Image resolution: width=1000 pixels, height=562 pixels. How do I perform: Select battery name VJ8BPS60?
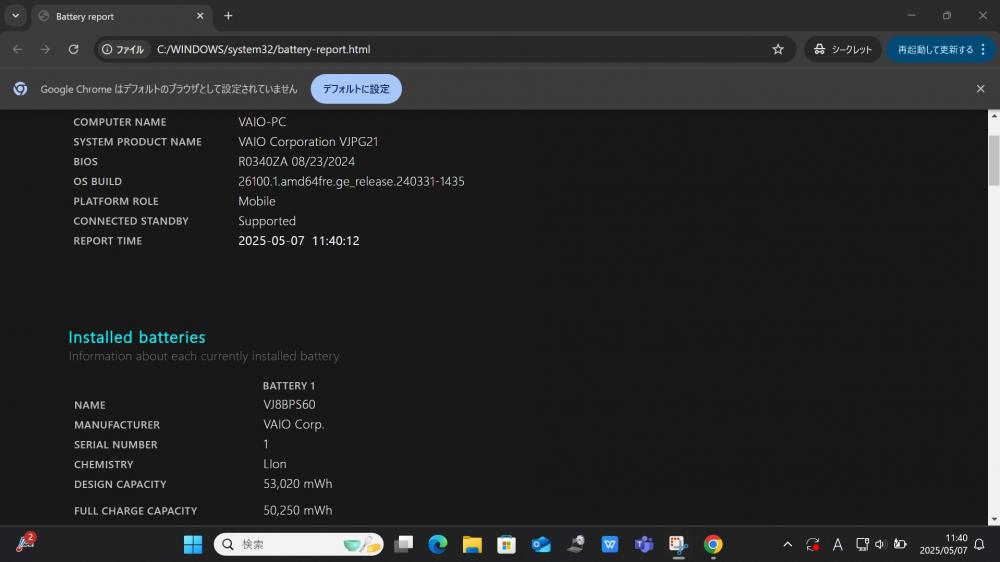click(x=290, y=404)
